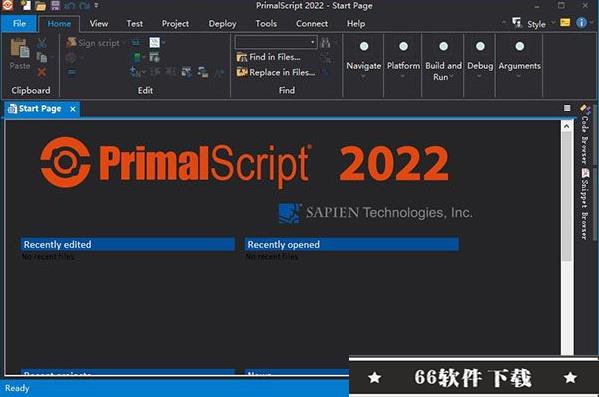Switch to the Project ribbon tab
This screenshot has height=397, width=599.
click(175, 24)
